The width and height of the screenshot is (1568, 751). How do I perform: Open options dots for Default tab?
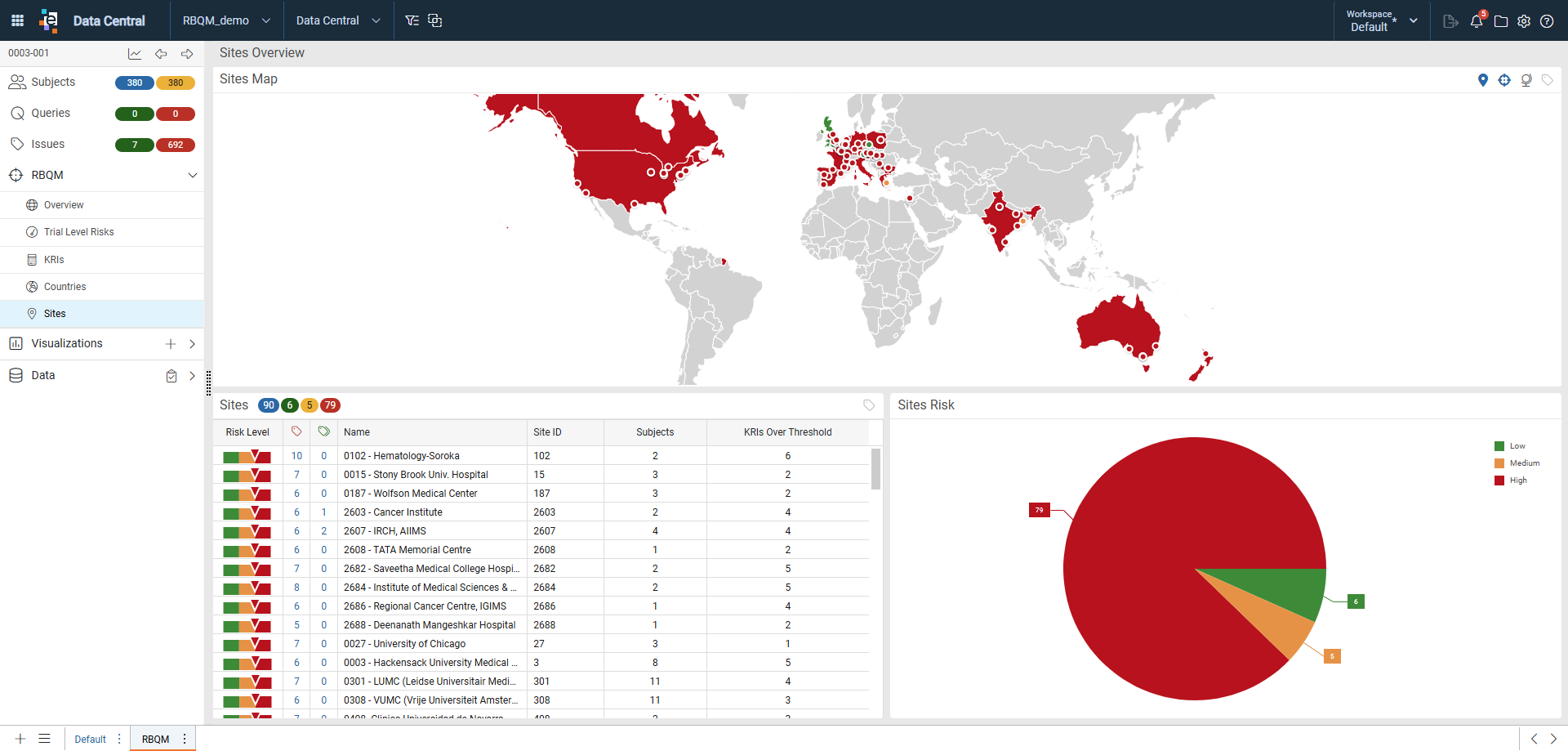coord(119,739)
